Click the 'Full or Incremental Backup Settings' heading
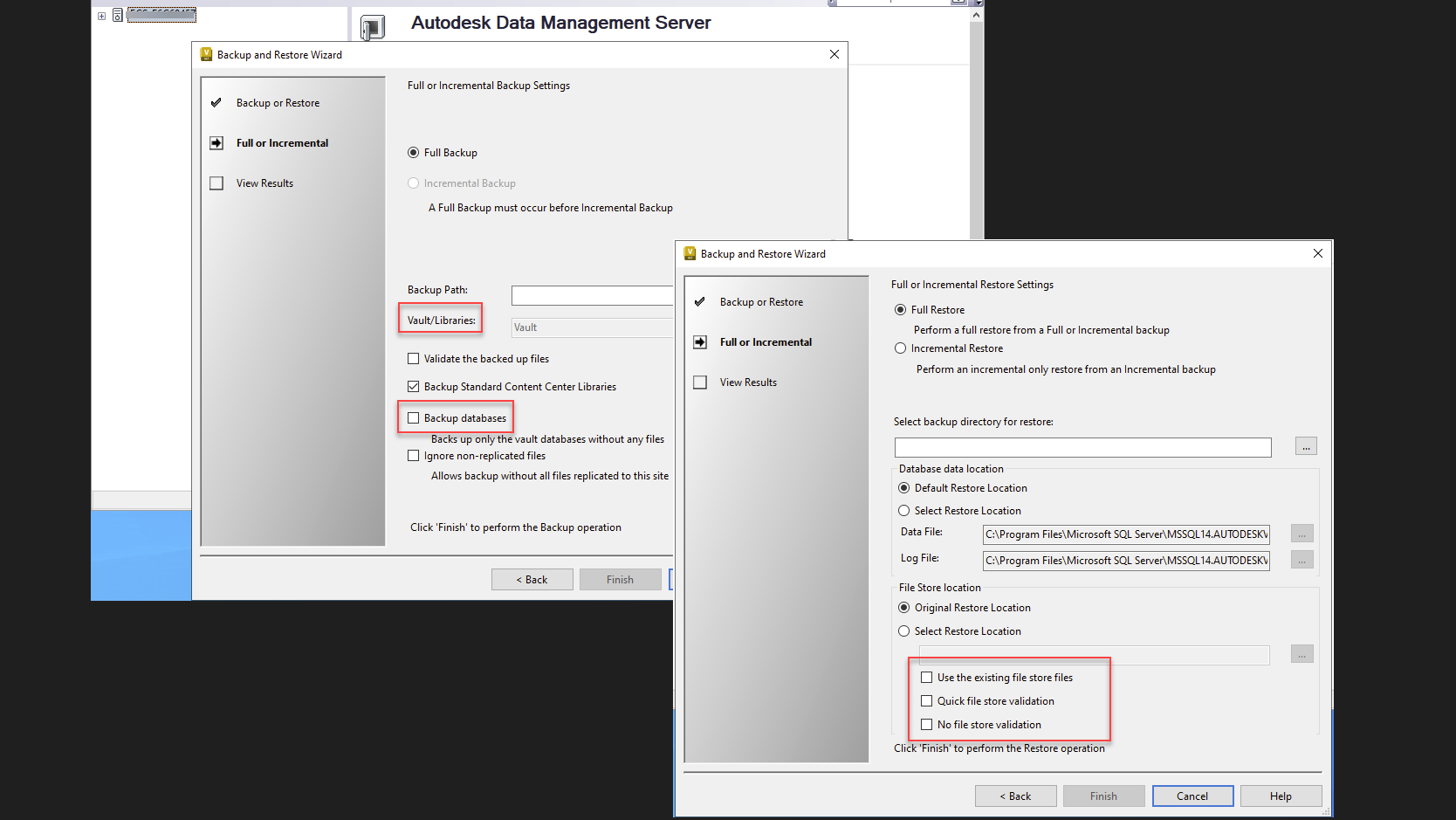This screenshot has width=1456, height=820. coord(489,86)
